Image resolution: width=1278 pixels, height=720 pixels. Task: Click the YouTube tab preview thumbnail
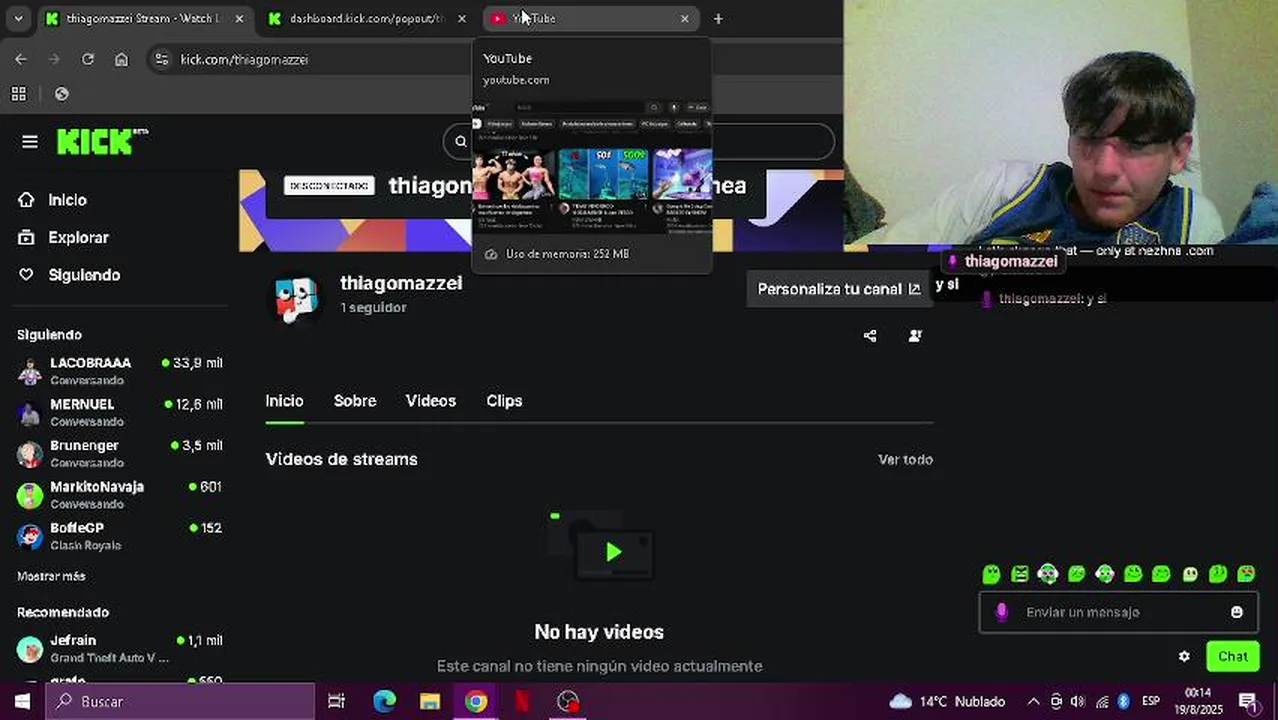pos(592,166)
